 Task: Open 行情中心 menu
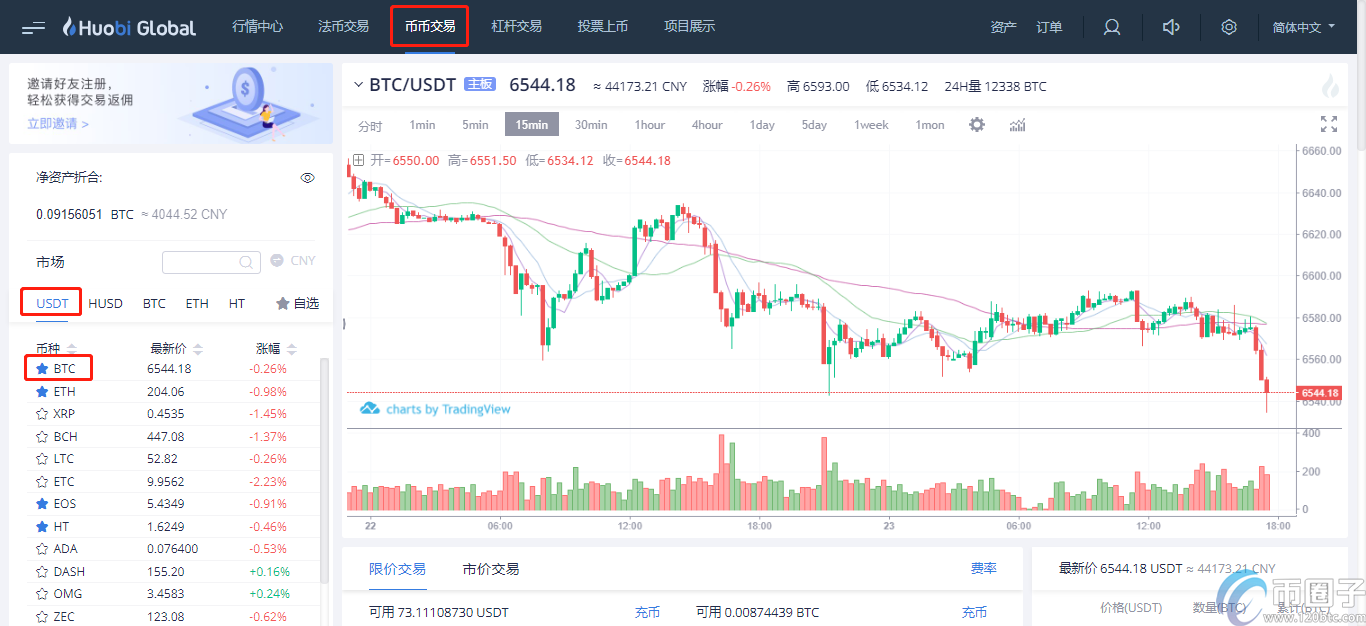257,27
